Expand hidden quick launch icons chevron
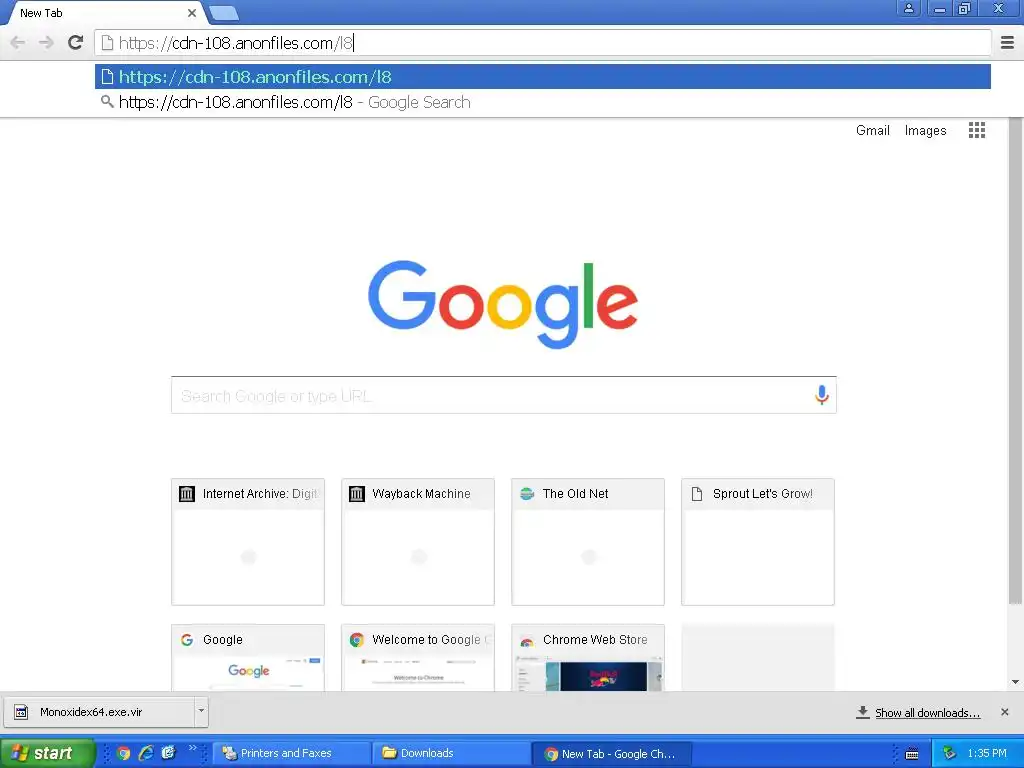 click(192, 748)
